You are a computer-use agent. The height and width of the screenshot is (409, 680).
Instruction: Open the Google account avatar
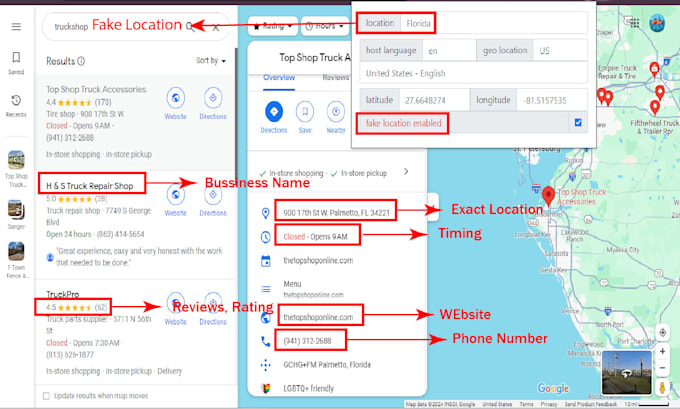(x=657, y=23)
